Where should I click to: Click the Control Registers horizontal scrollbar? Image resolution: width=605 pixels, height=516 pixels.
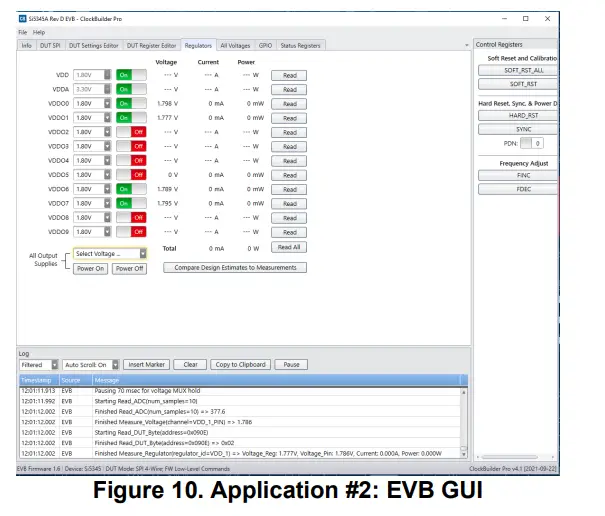509,457
